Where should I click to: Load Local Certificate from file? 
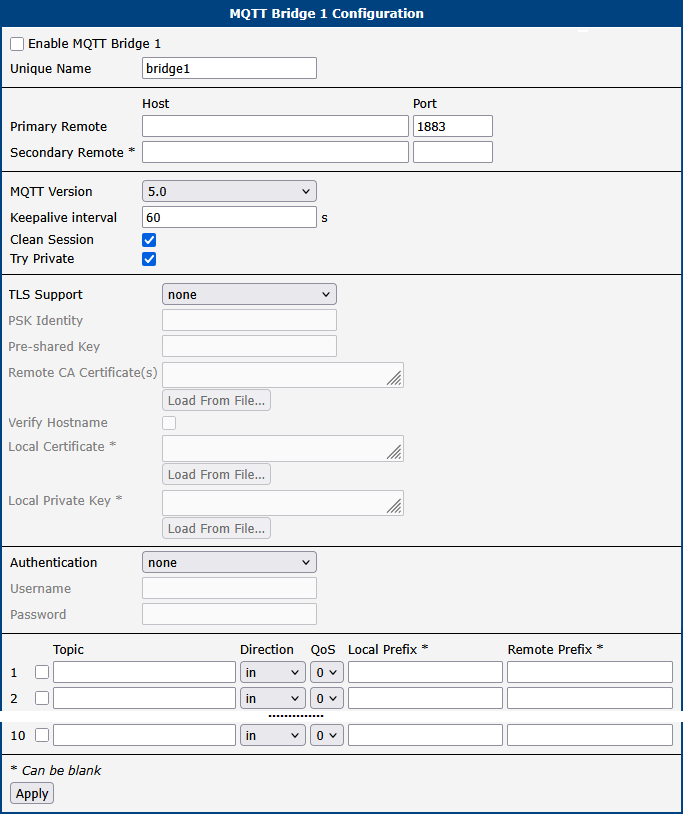pos(216,474)
